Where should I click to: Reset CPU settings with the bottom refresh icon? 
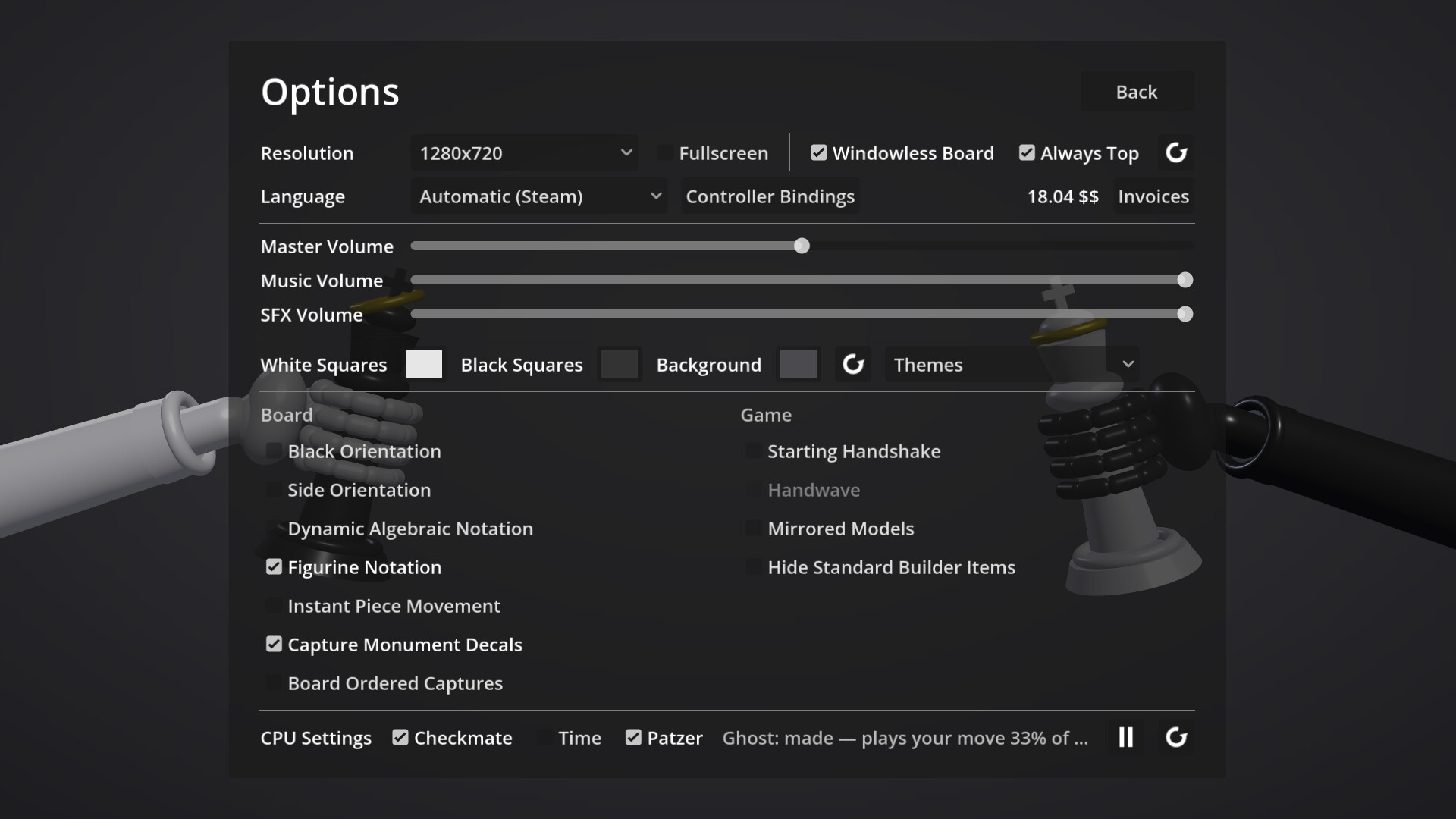click(x=1175, y=737)
